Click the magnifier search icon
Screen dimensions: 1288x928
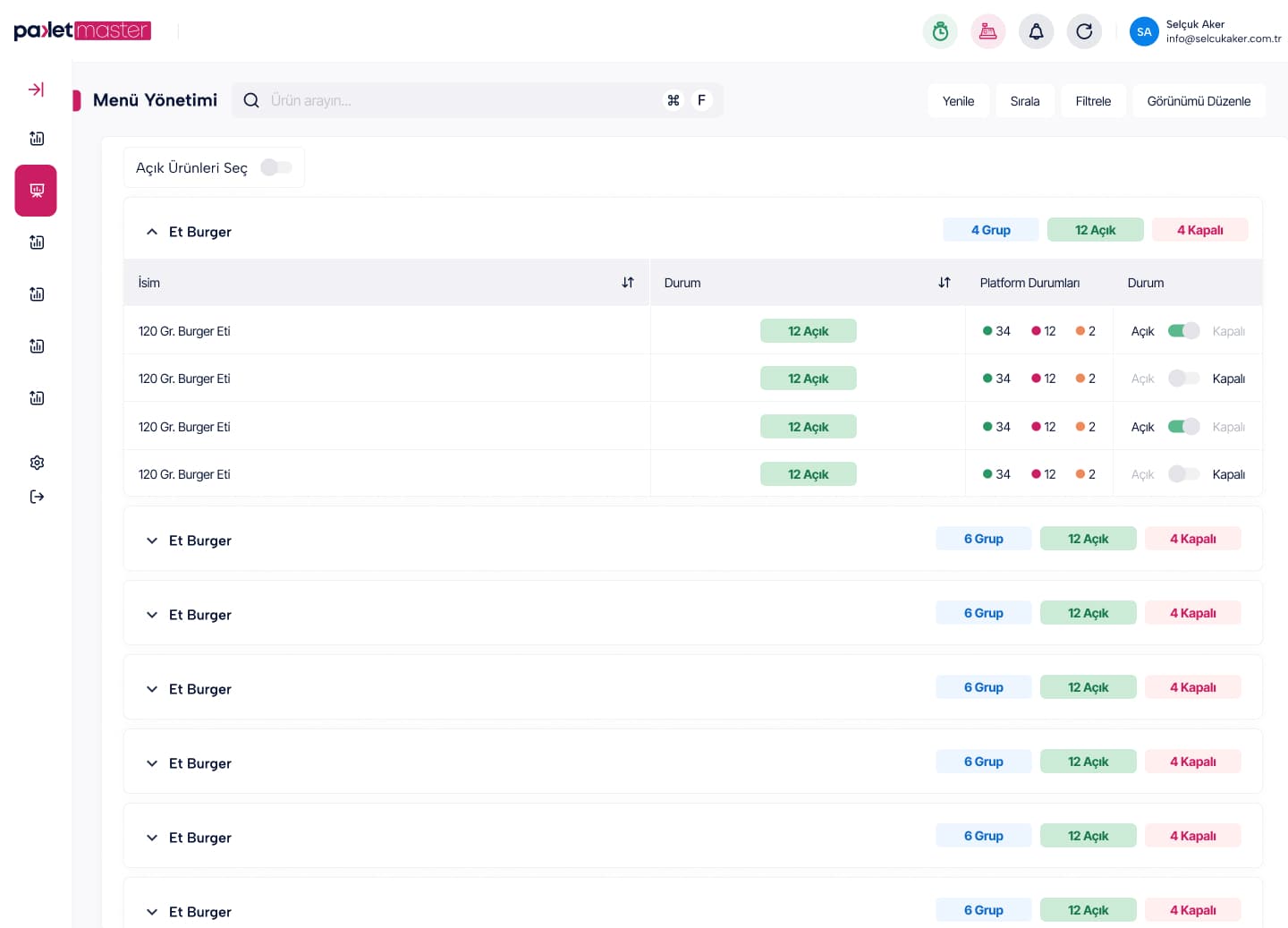(251, 100)
